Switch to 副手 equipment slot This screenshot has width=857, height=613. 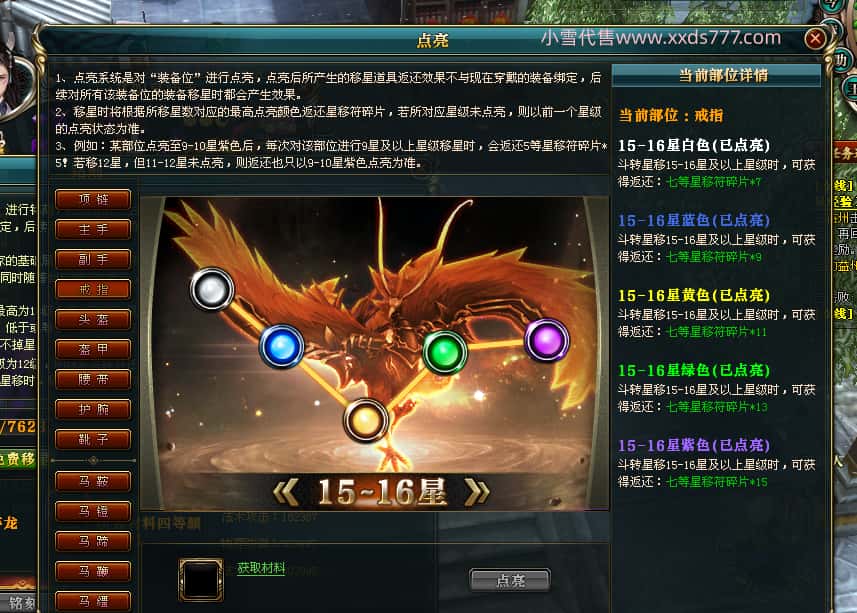93,260
